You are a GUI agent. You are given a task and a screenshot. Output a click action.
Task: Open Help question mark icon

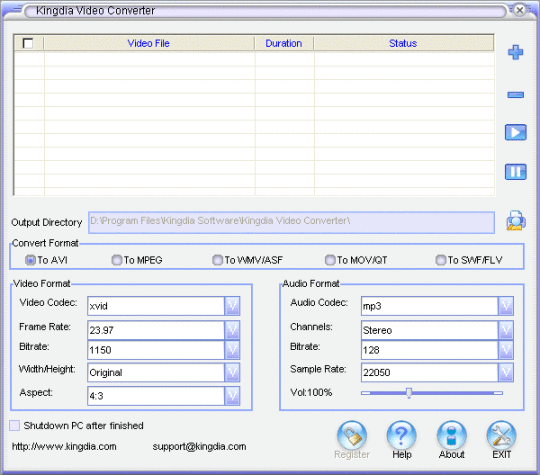(x=402, y=435)
